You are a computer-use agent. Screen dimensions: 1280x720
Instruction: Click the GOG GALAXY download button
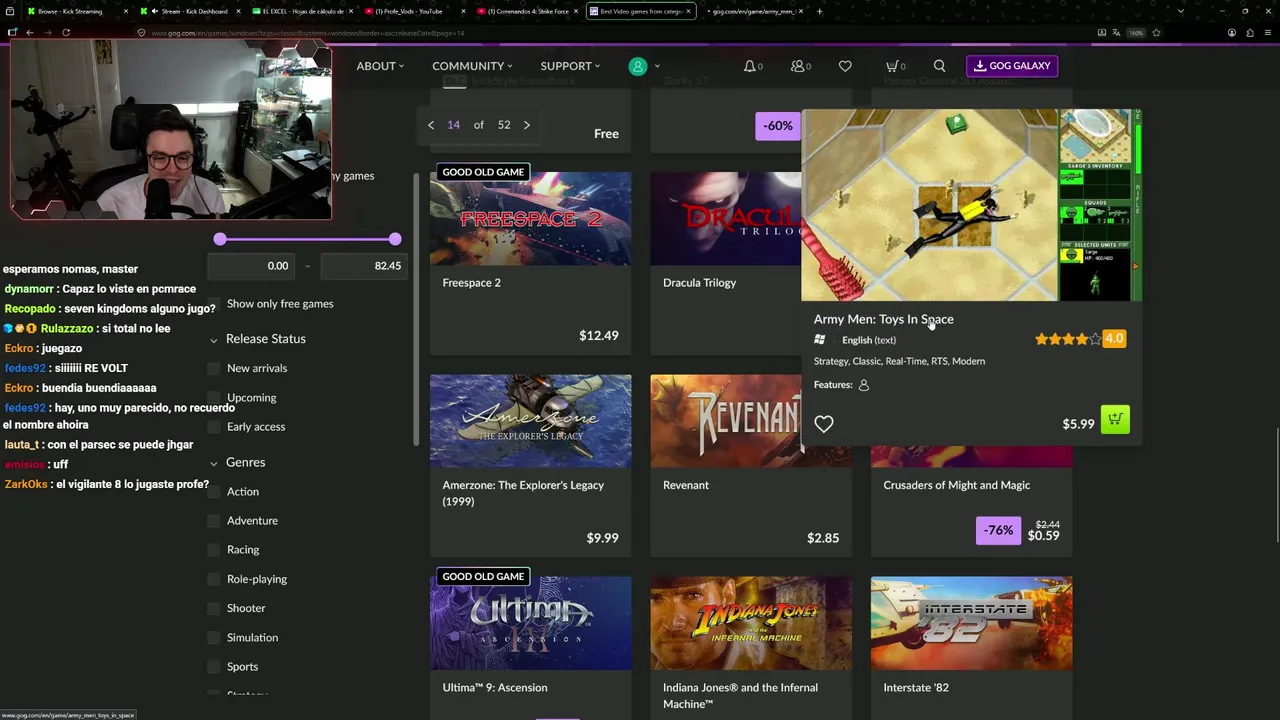(1012, 66)
